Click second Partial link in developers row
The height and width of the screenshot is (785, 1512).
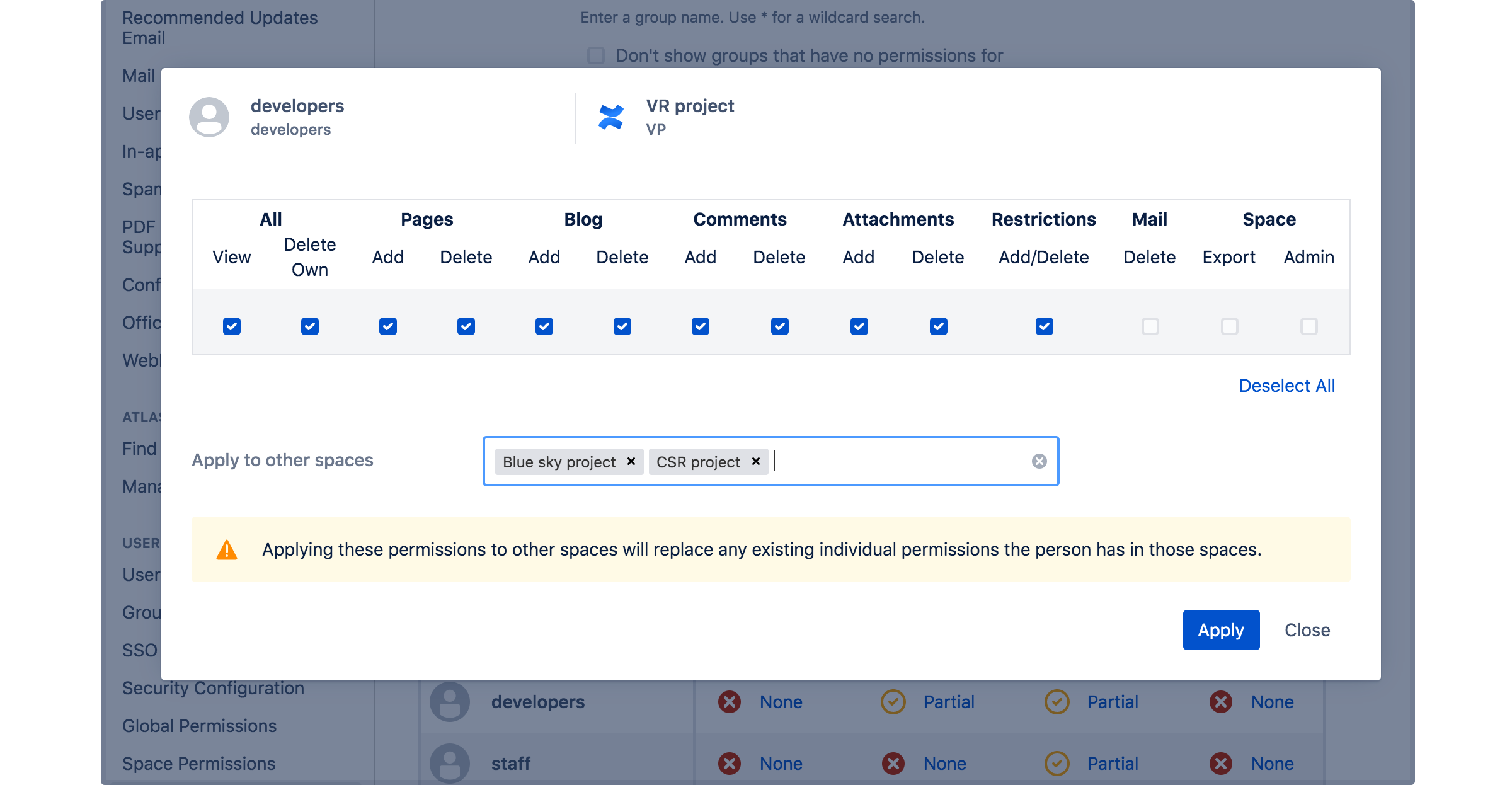(x=1113, y=702)
